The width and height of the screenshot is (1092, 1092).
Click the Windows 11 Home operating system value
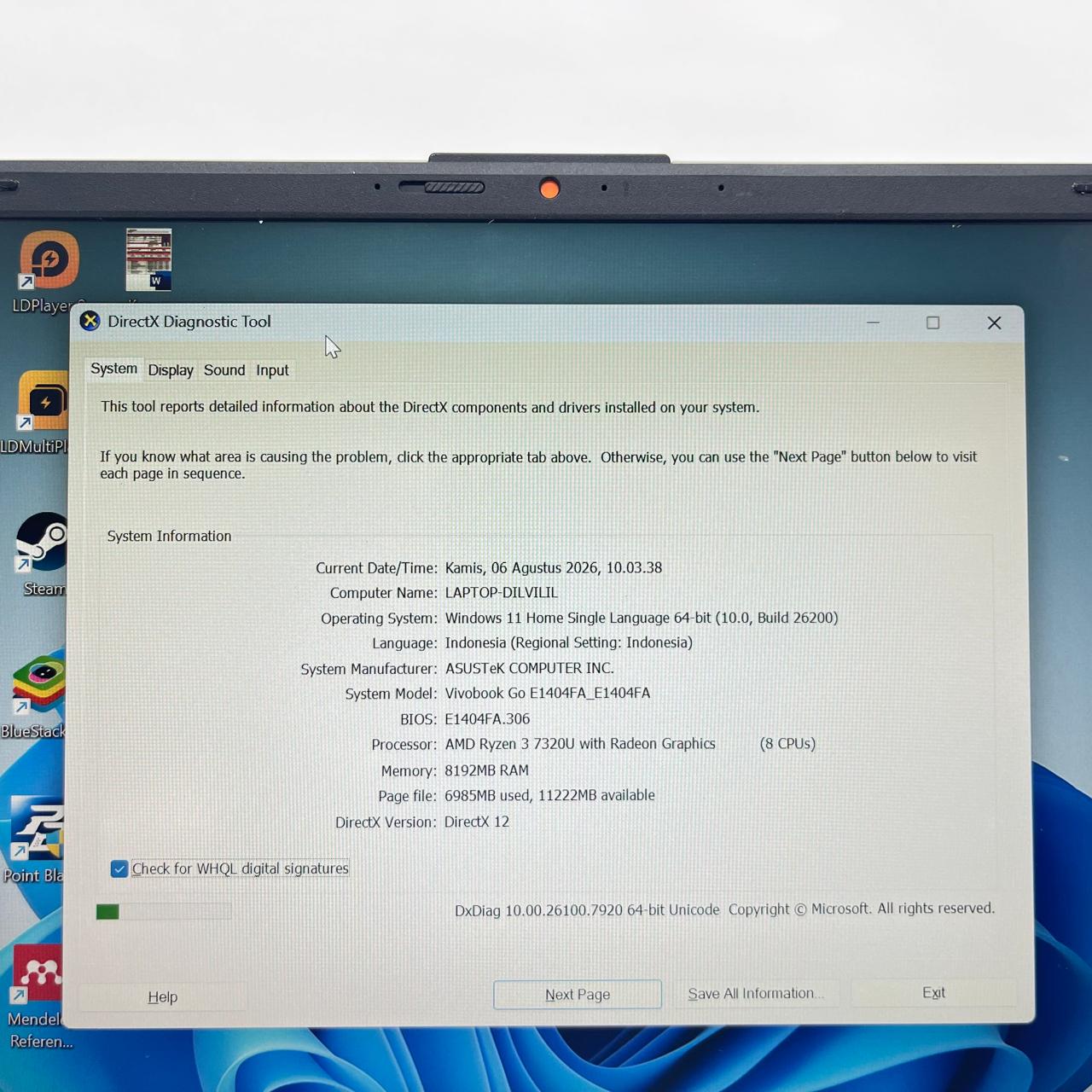click(x=642, y=618)
